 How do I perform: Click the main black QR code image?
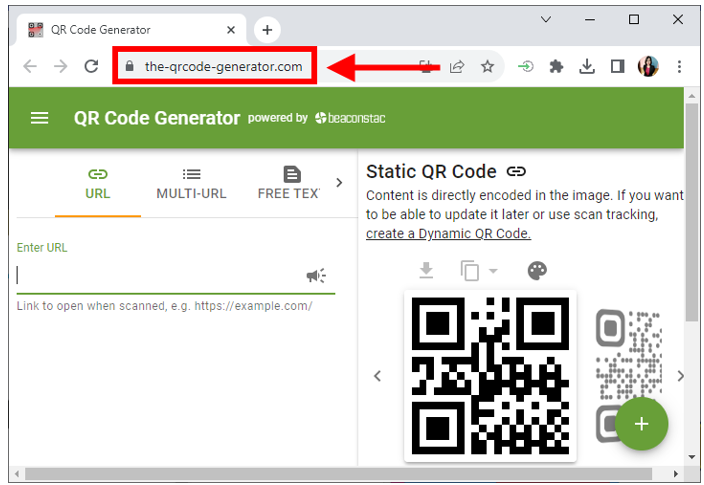click(490, 376)
